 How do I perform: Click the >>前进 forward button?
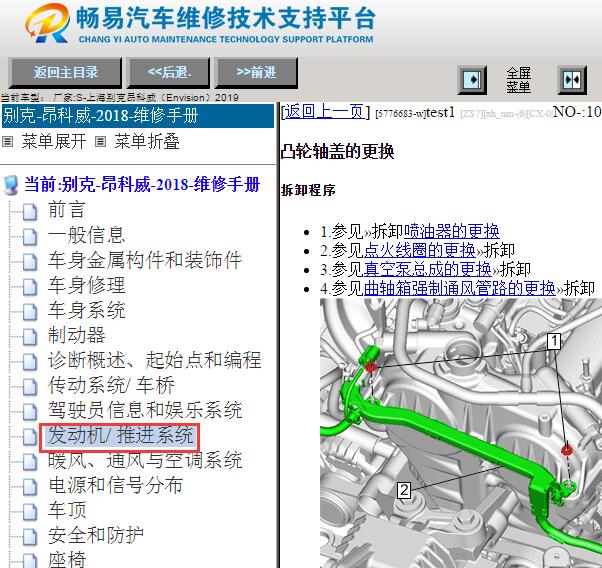[256, 73]
